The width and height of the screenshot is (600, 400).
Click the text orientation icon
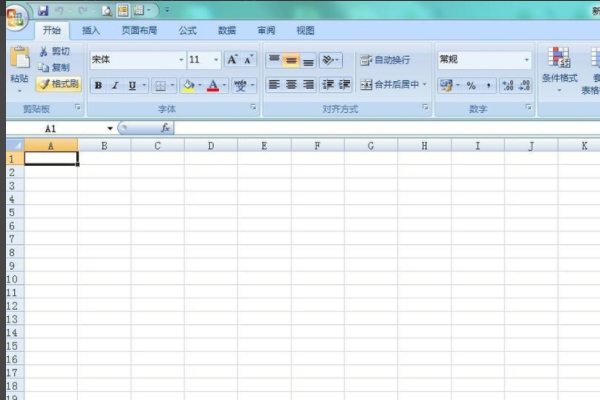(328, 60)
